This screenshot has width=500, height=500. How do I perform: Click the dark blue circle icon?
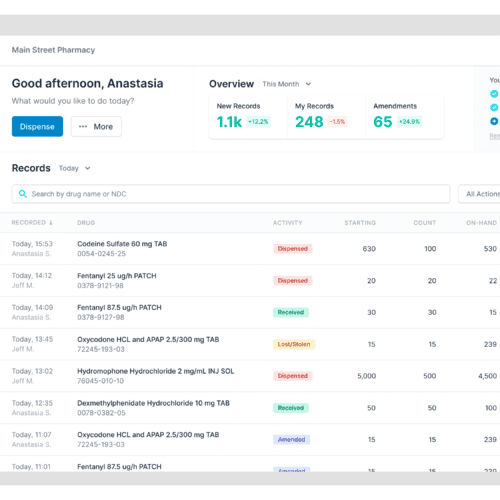click(x=494, y=121)
